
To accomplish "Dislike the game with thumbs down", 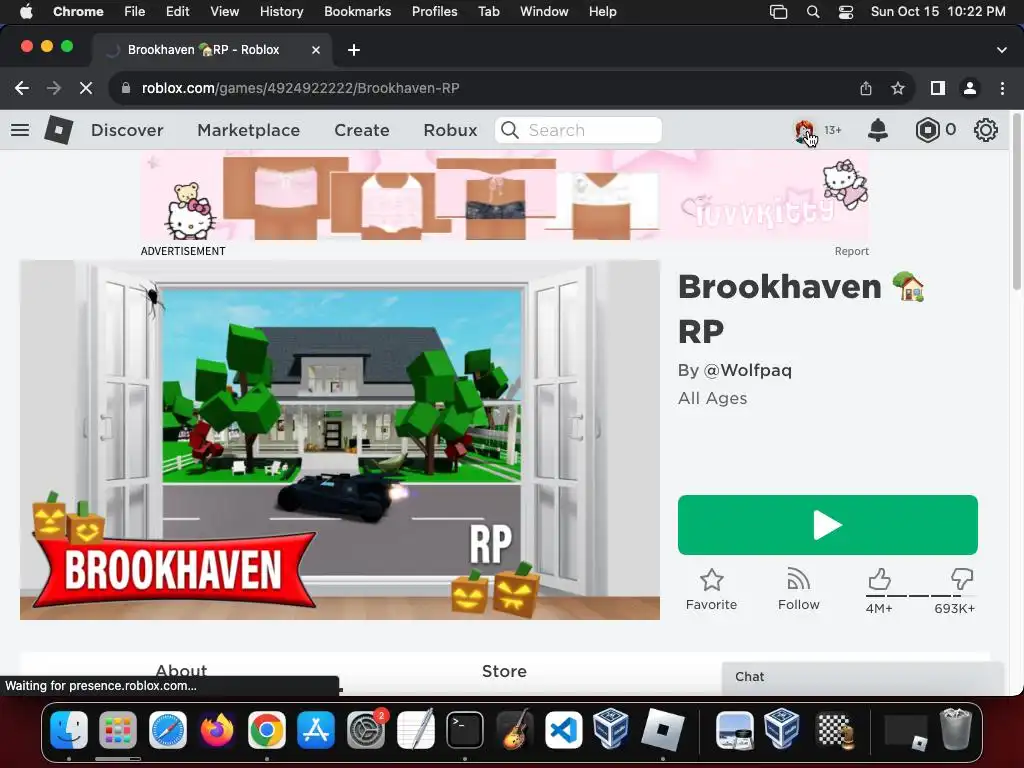I will coord(961,579).
